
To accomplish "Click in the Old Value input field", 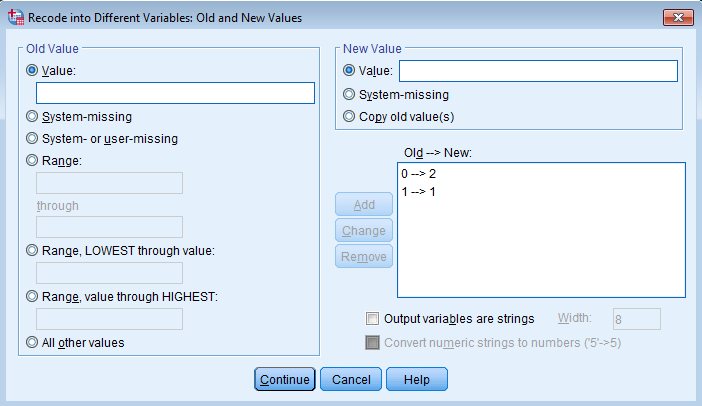I will (x=175, y=93).
